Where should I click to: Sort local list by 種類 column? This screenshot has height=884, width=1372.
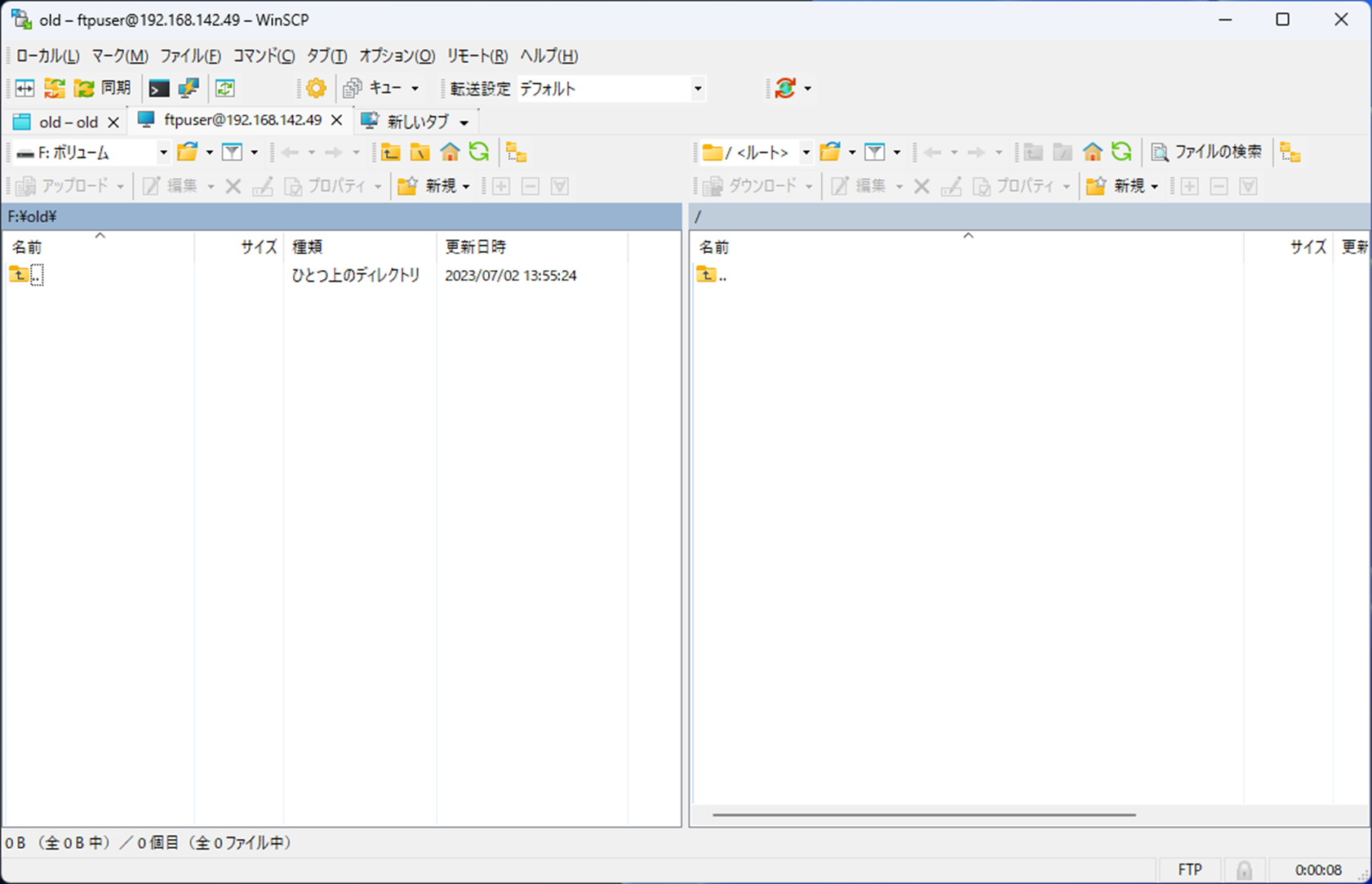(360, 247)
